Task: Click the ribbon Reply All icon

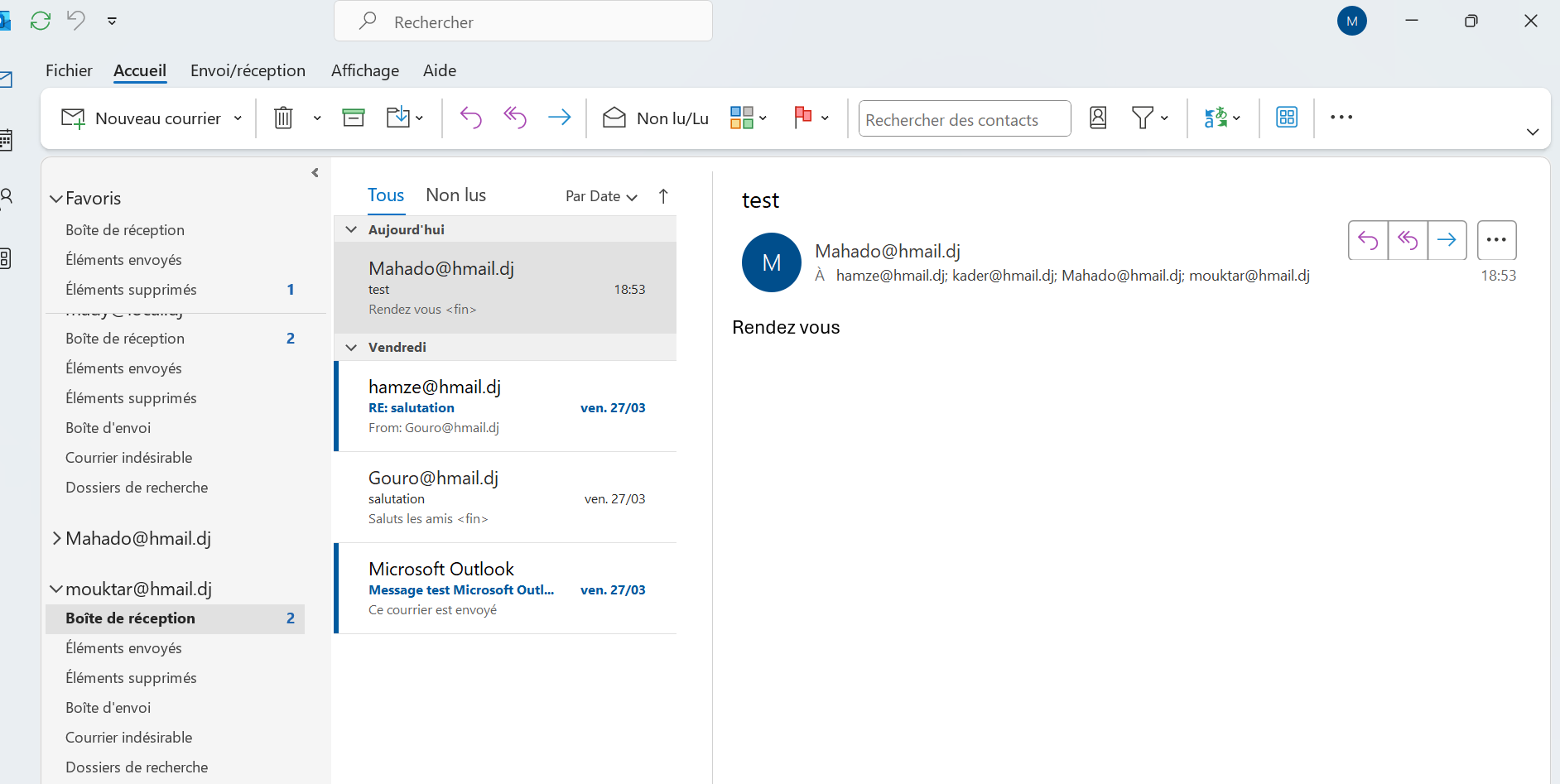Action: point(515,118)
